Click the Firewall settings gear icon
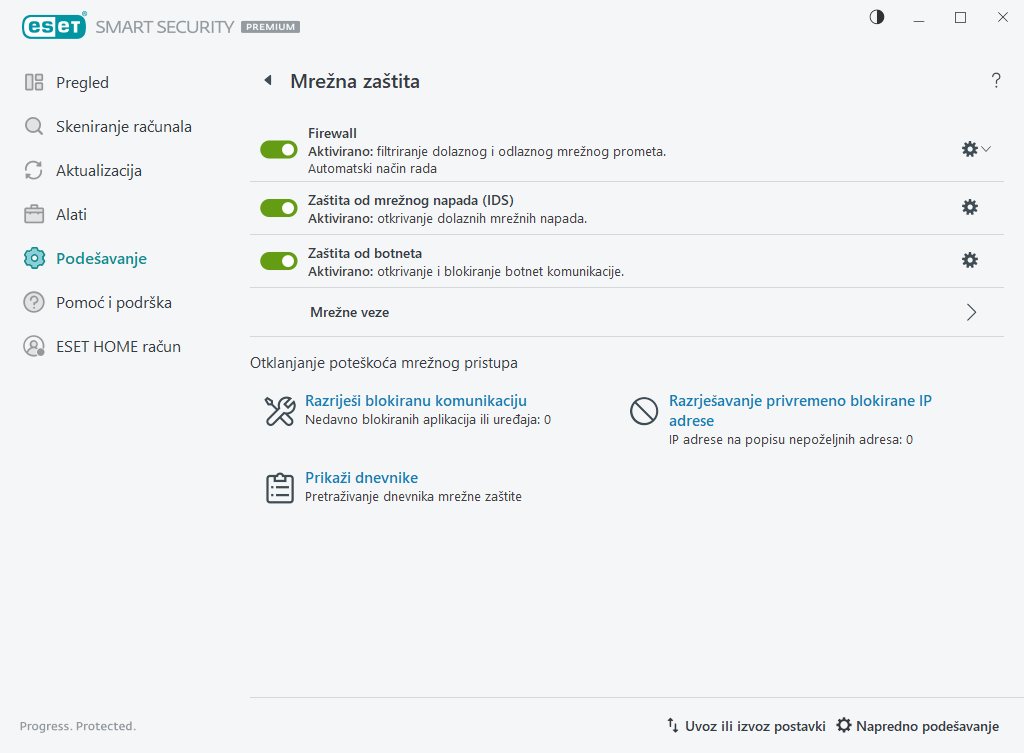This screenshot has height=753, width=1024. click(x=969, y=149)
